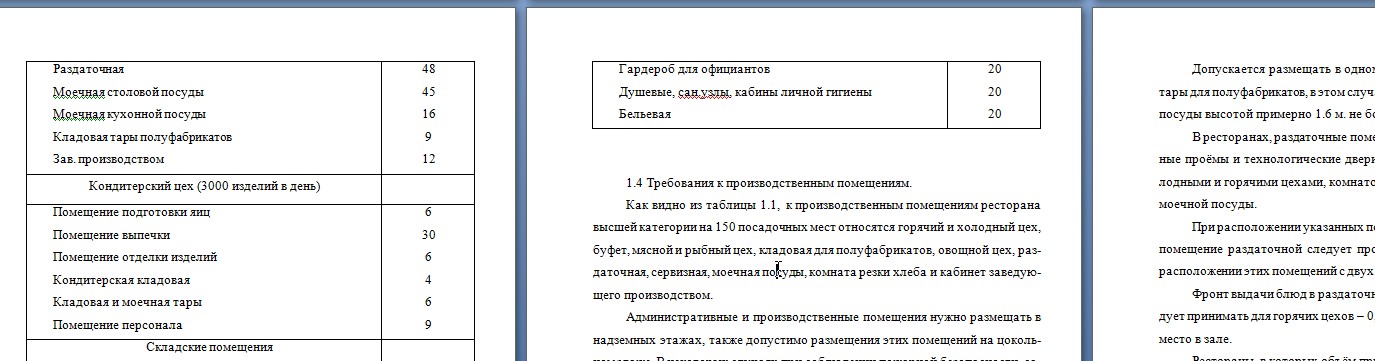The height and width of the screenshot is (361, 1375).
Task: Click 'Помещение персонала' table row
Action: [251, 325]
